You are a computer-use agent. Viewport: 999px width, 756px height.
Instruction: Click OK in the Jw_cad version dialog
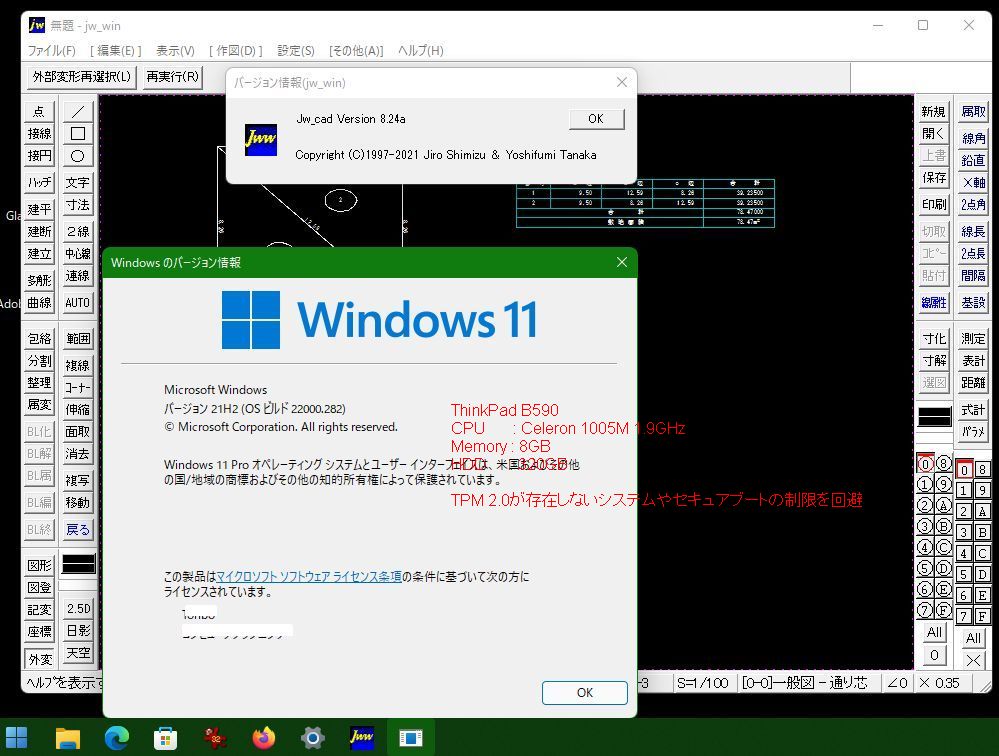point(596,119)
